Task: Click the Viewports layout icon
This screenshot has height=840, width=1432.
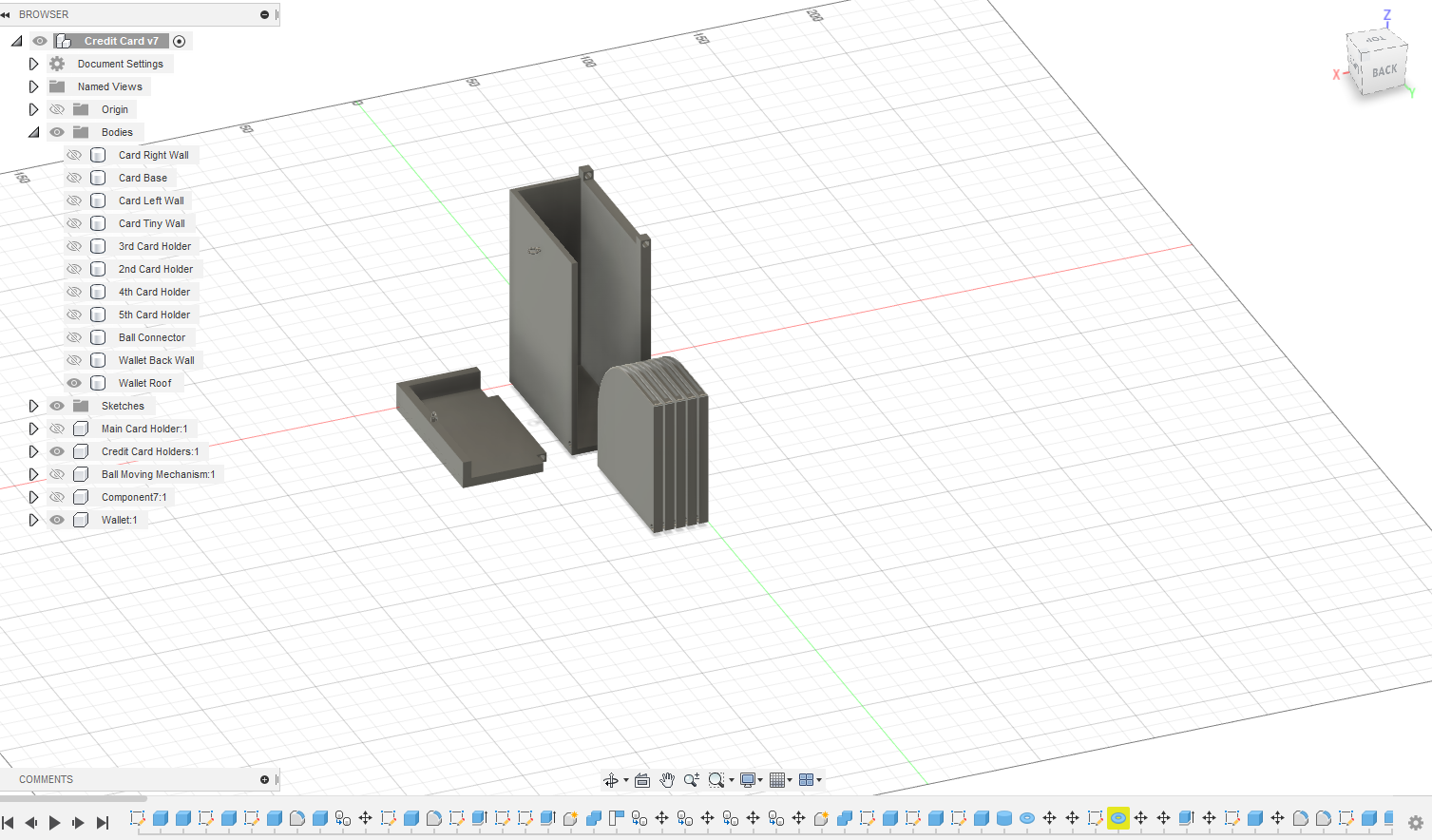Action: pyautogui.click(x=807, y=780)
